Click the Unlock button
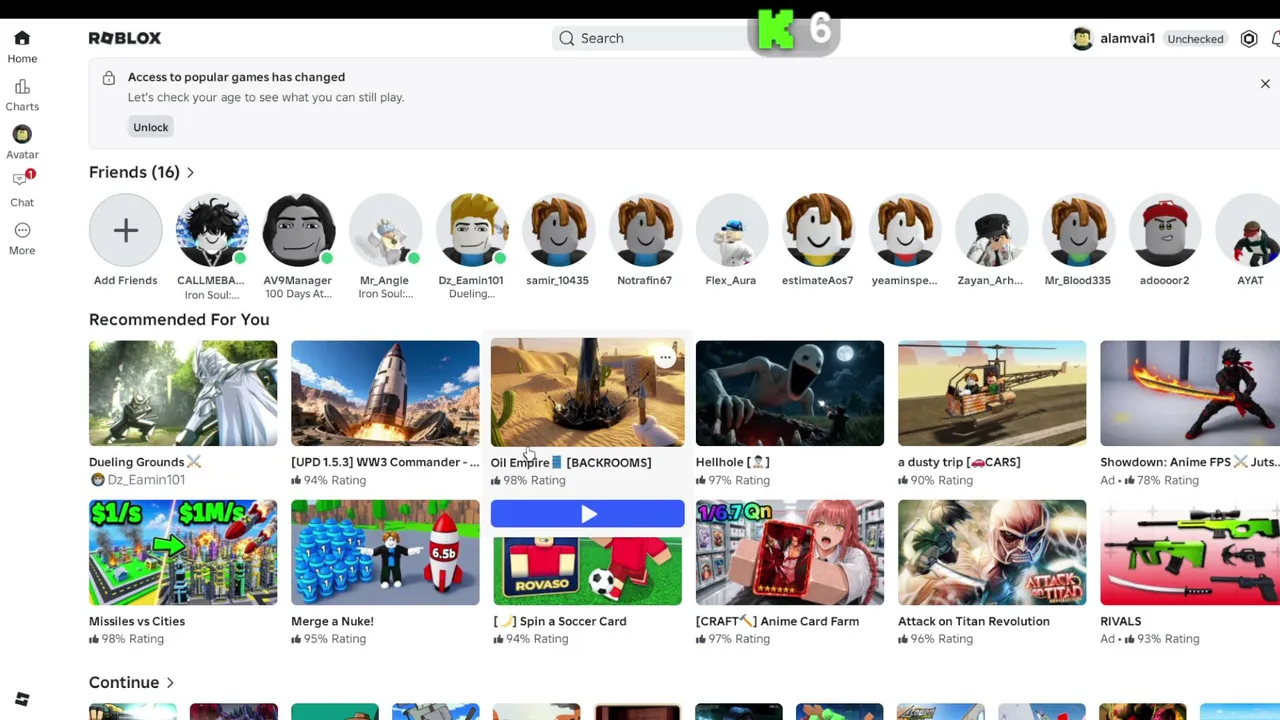1280x720 pixels. (151, 127)
